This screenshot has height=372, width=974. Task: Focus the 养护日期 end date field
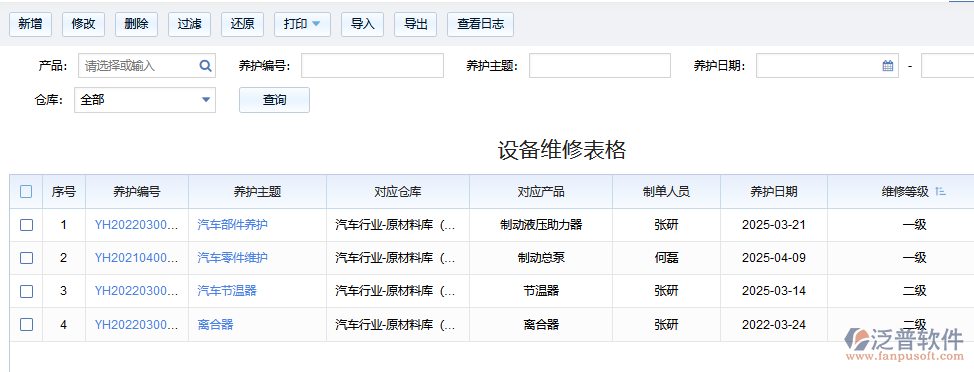coord(947,66)
